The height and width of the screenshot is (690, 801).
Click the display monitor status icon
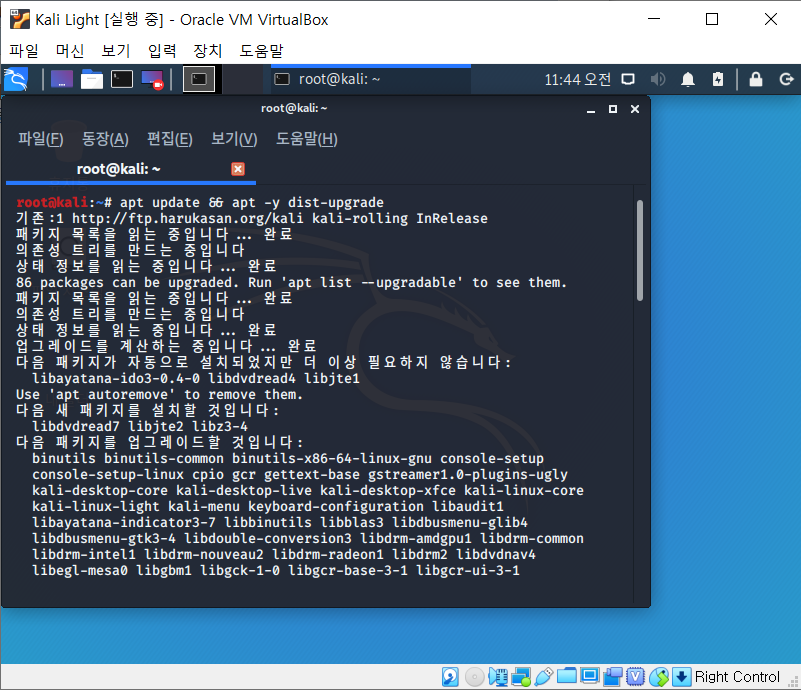(590, 676)
